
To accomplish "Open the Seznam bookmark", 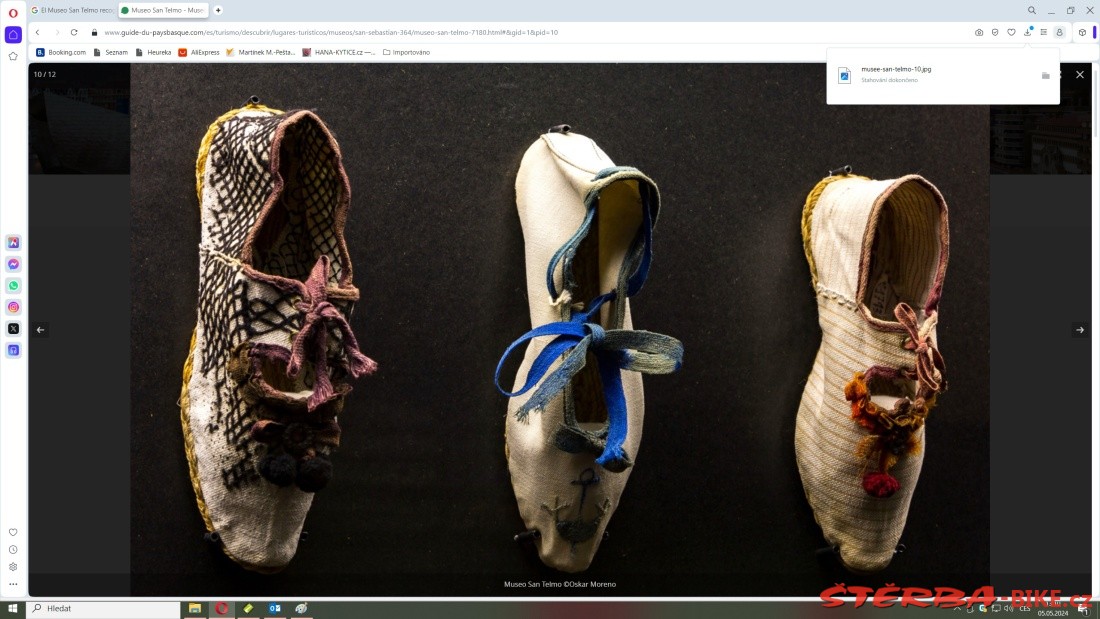I will (111, 52).
